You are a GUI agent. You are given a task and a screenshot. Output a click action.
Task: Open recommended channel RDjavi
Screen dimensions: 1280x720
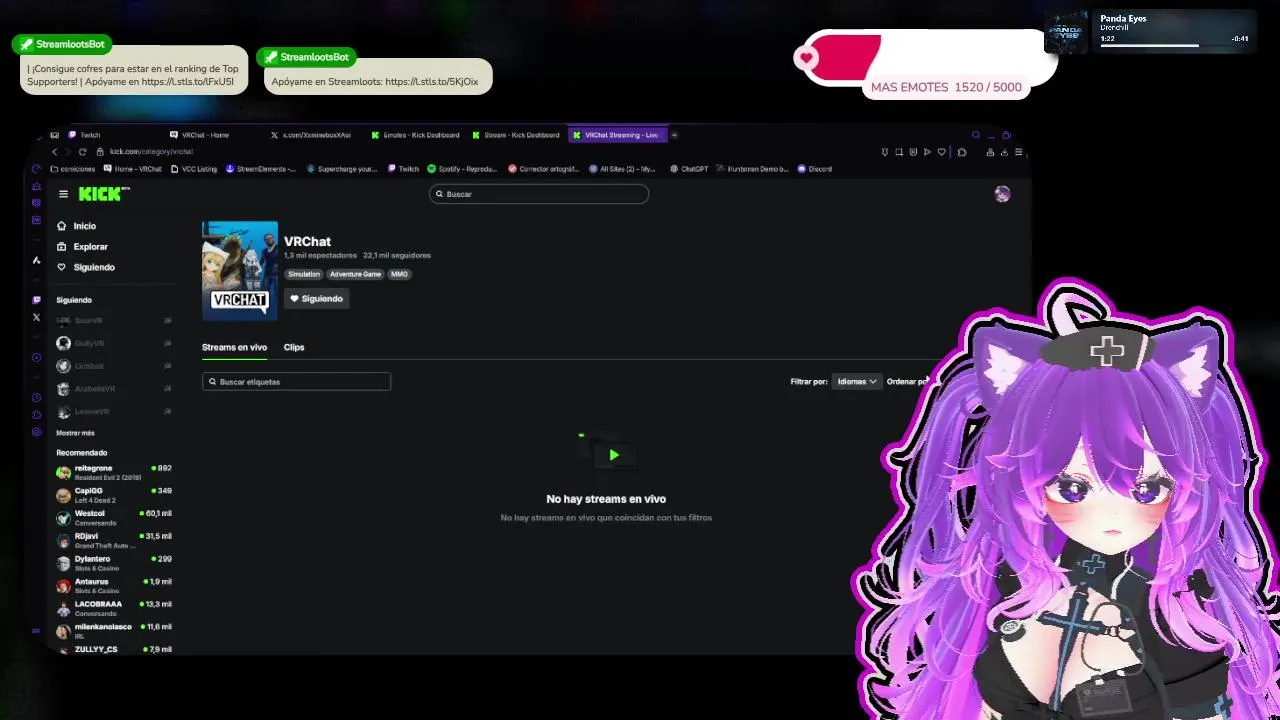[114, 540]
